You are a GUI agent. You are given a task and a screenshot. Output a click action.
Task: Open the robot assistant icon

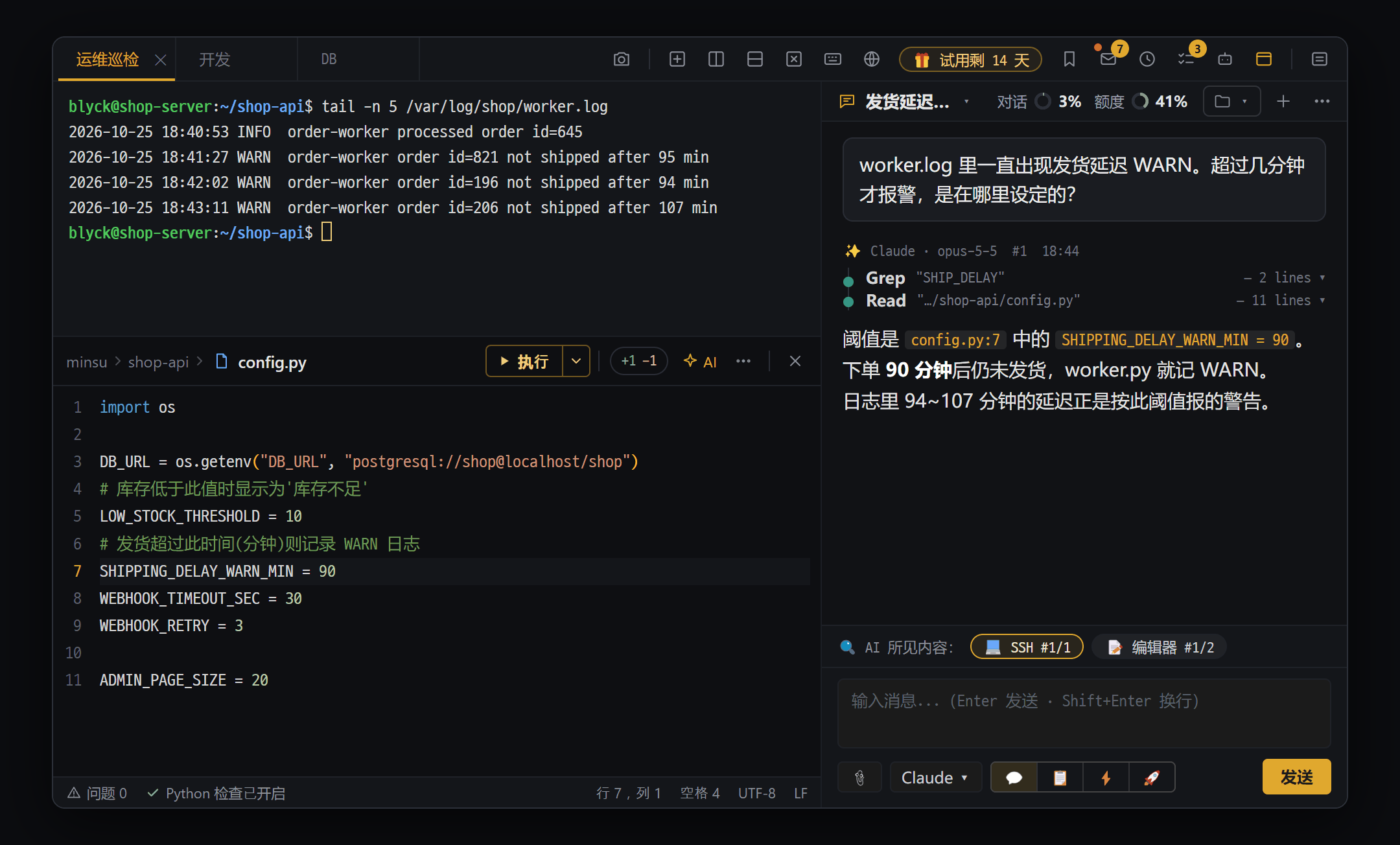click(x=1224, y=60)
